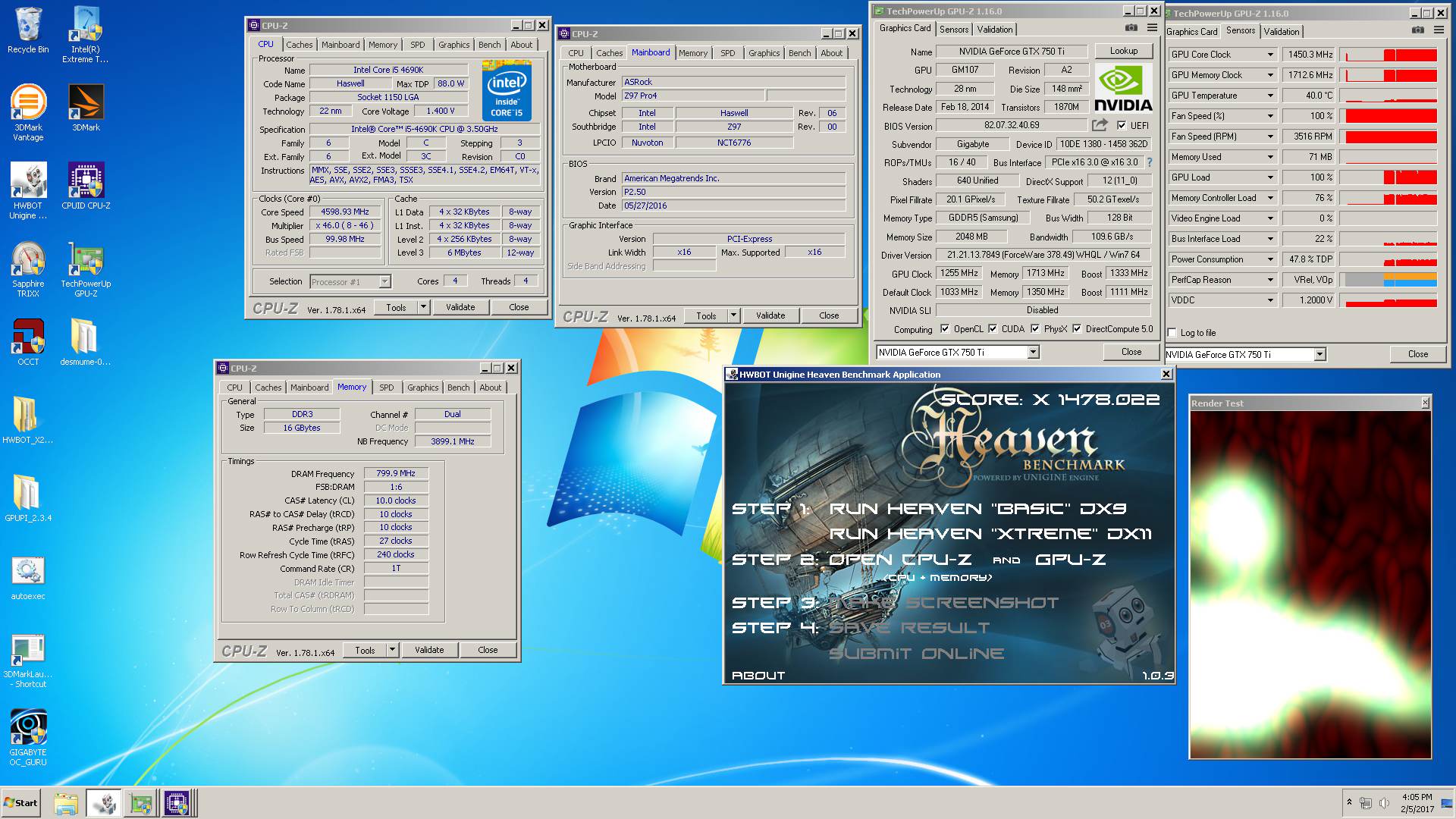Toggle the OpenCL computing checkbox
The image size is (1456, 819).
(x=945, y=329)
